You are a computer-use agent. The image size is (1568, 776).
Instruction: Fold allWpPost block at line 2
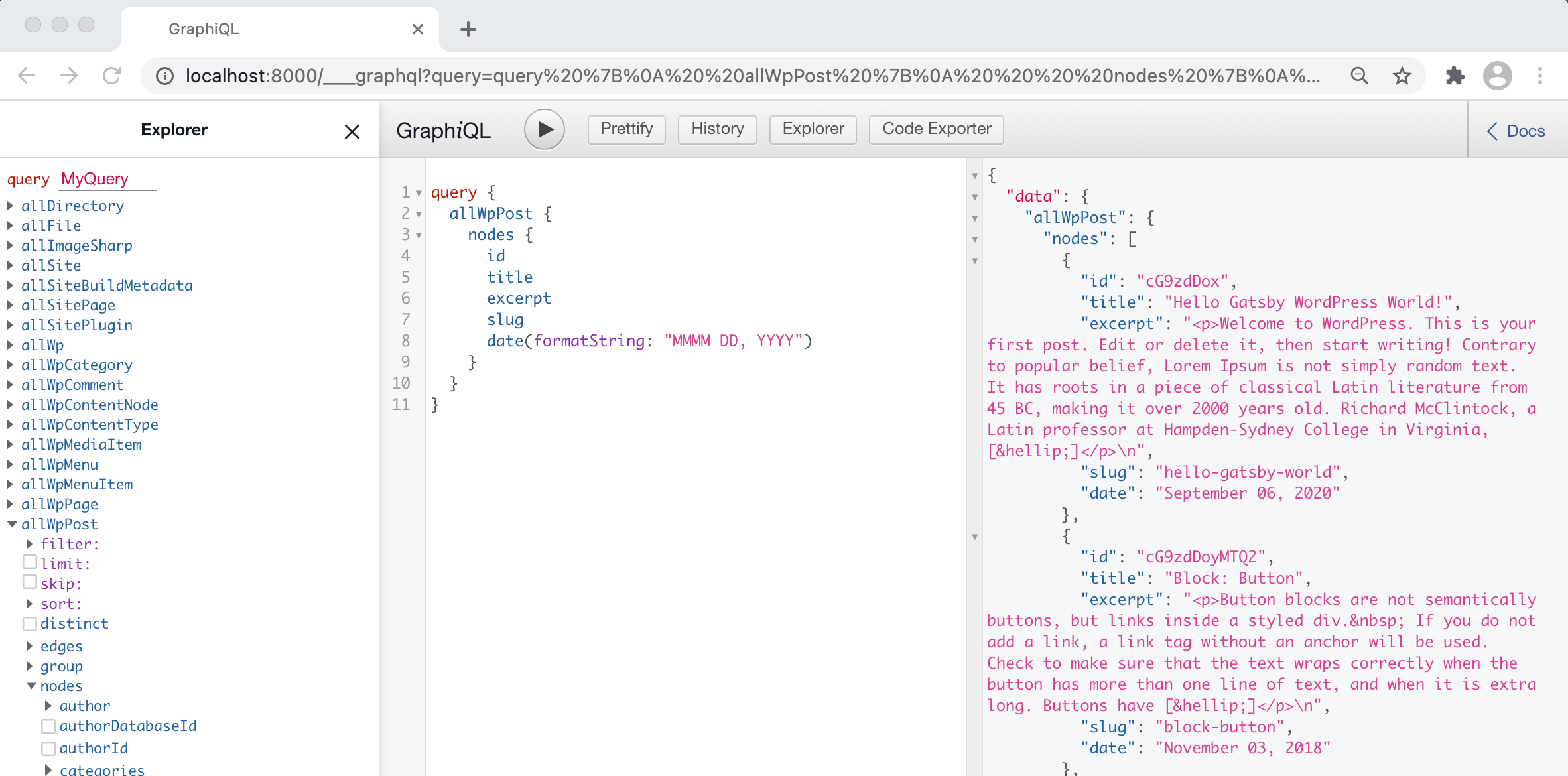(419, 214)
